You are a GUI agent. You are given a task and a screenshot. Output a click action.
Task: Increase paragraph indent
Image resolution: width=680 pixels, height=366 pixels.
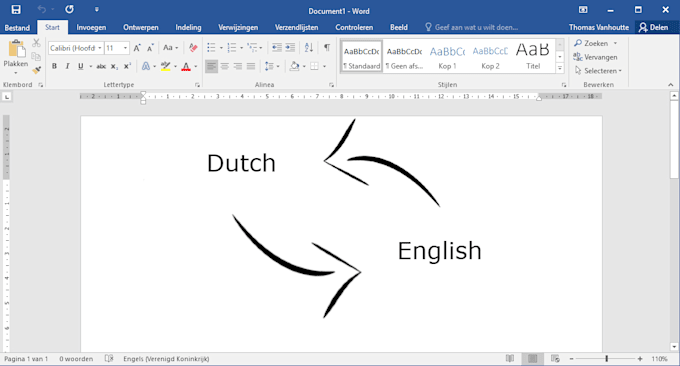(x=290, y=48)
